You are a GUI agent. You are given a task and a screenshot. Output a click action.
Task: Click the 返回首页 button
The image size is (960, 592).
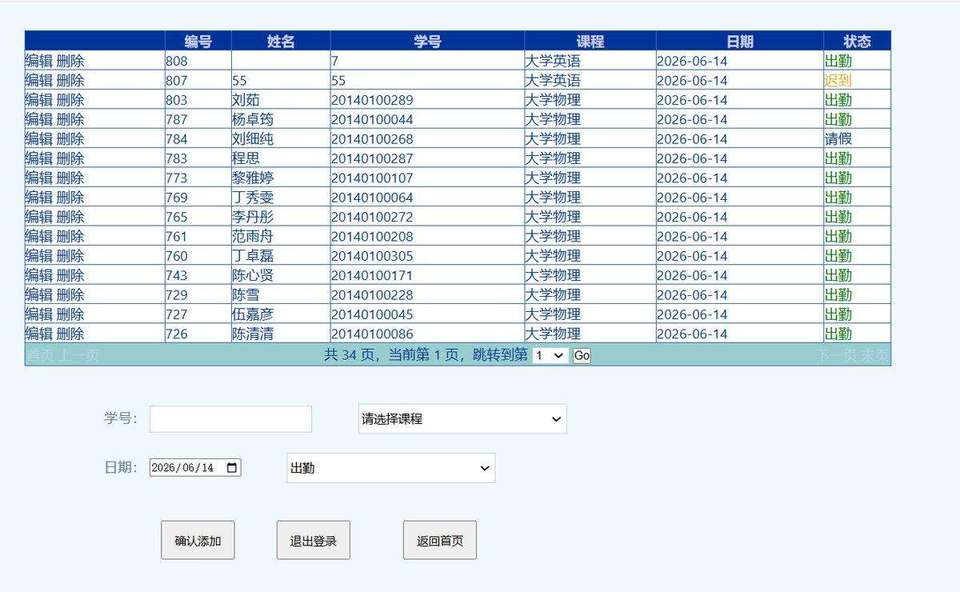(440, 540)
